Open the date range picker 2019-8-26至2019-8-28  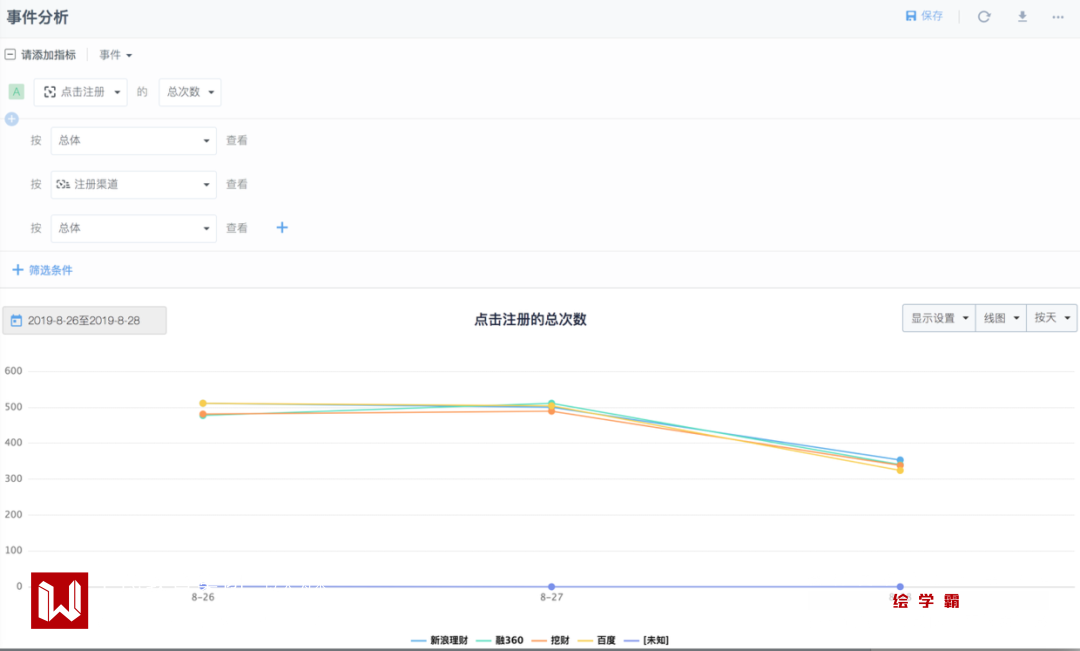tap(84, 320)
